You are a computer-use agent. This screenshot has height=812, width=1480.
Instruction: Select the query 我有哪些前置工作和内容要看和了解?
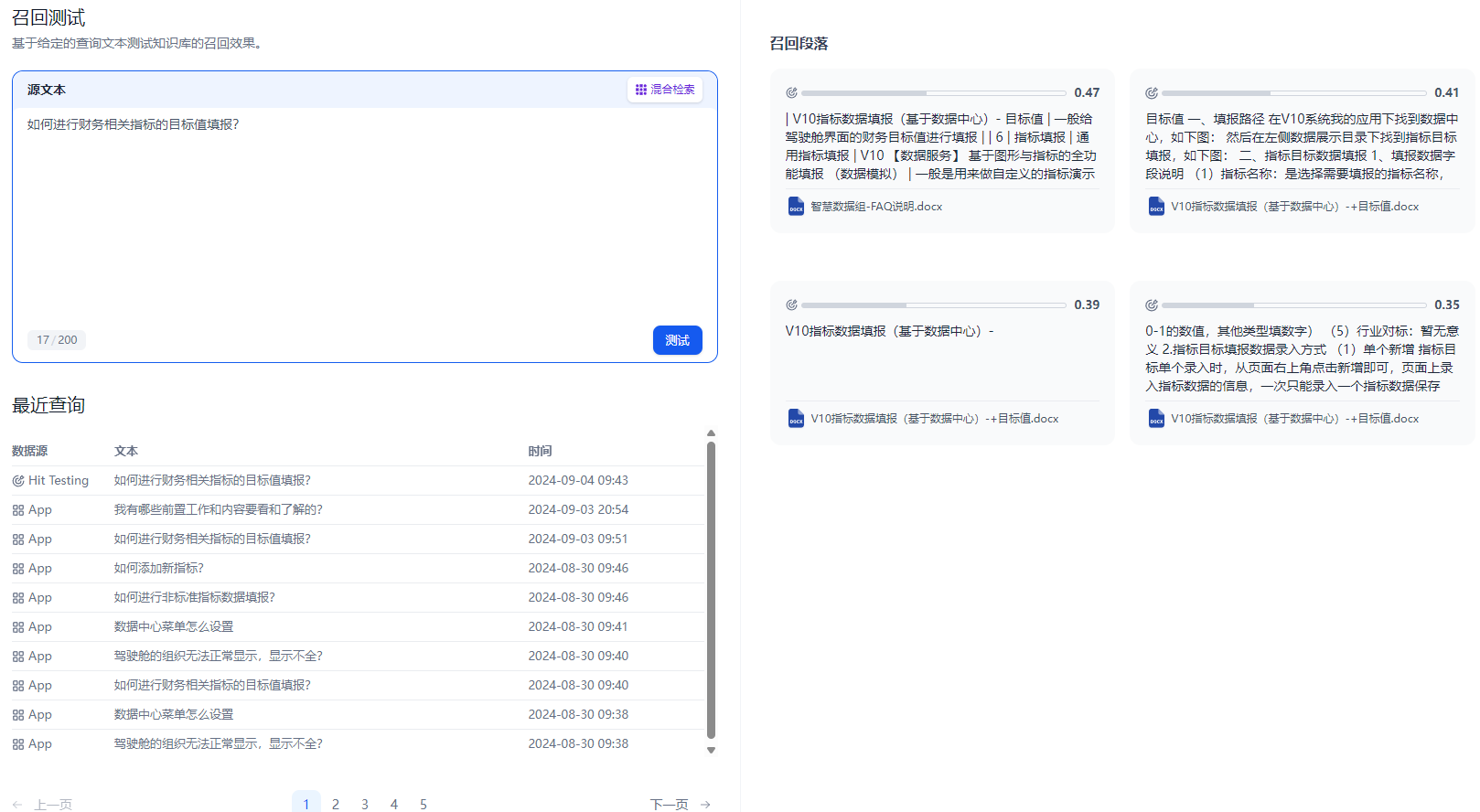pyautogui.click(x=218, y=510)
